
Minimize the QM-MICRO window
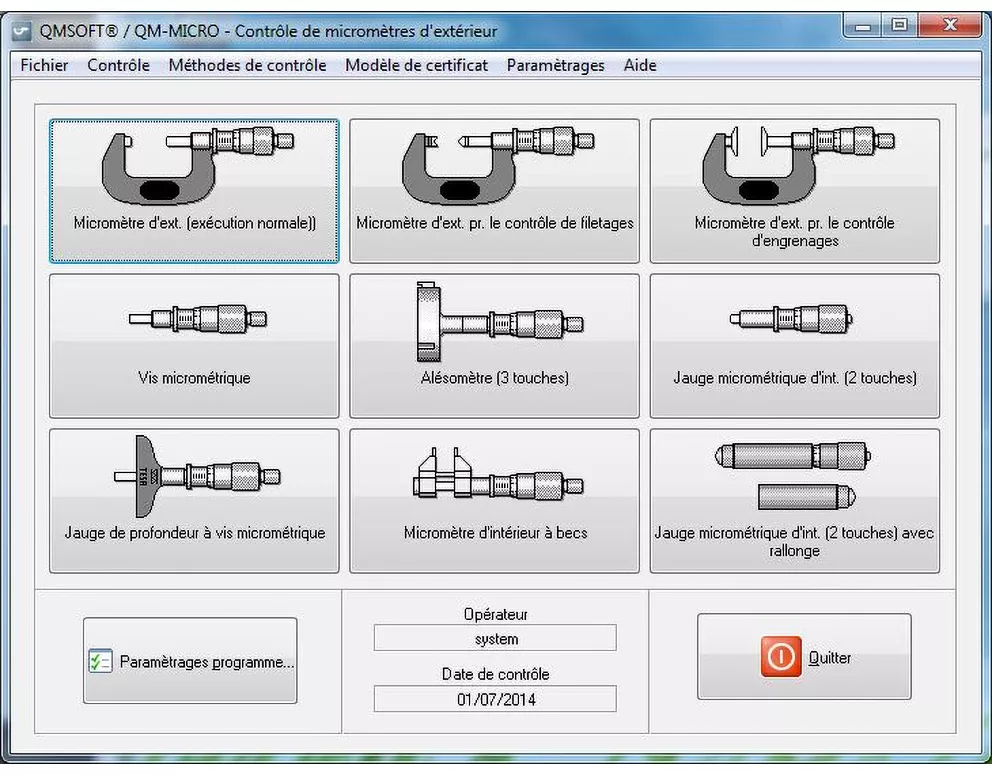pyautogui.click(x=862, y=25)
